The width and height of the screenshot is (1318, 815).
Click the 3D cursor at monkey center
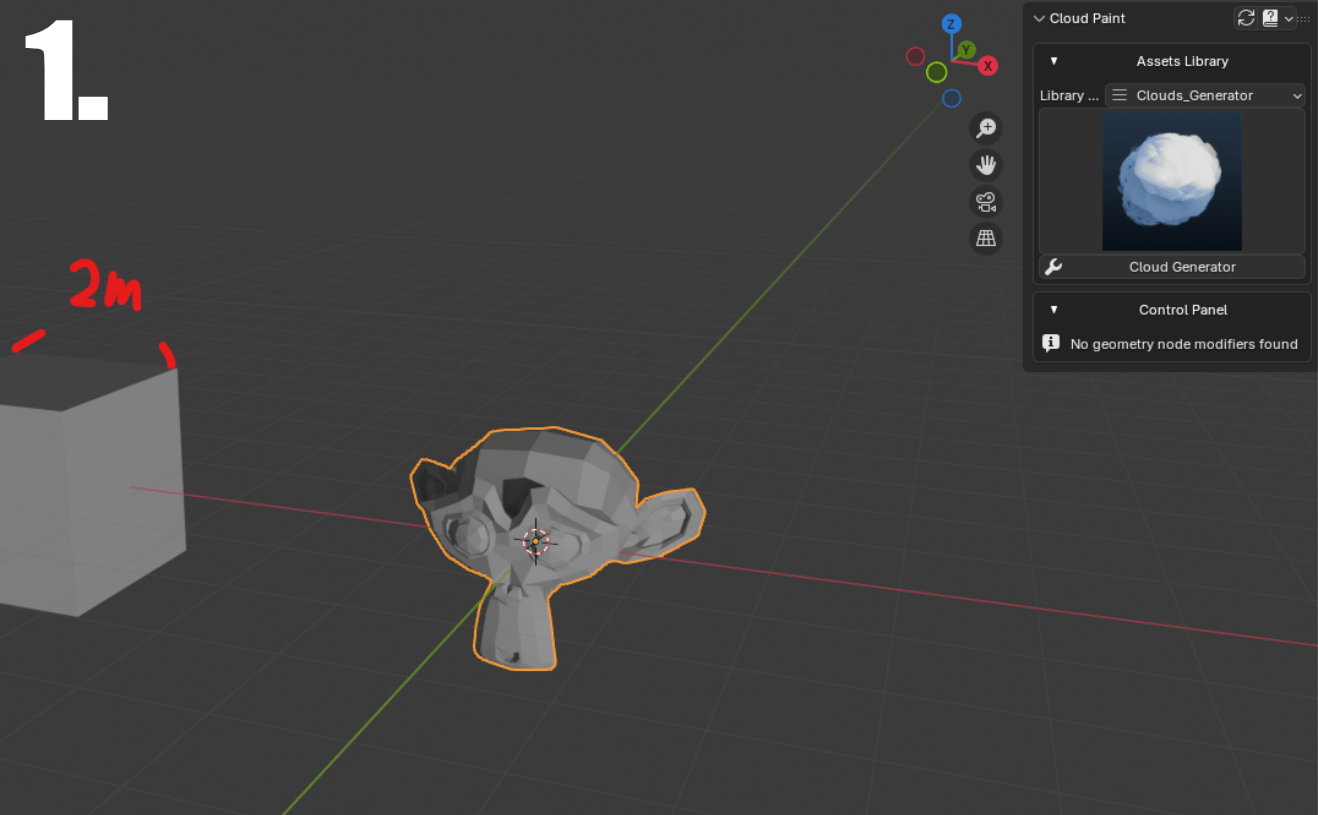(x=535, y=541)
